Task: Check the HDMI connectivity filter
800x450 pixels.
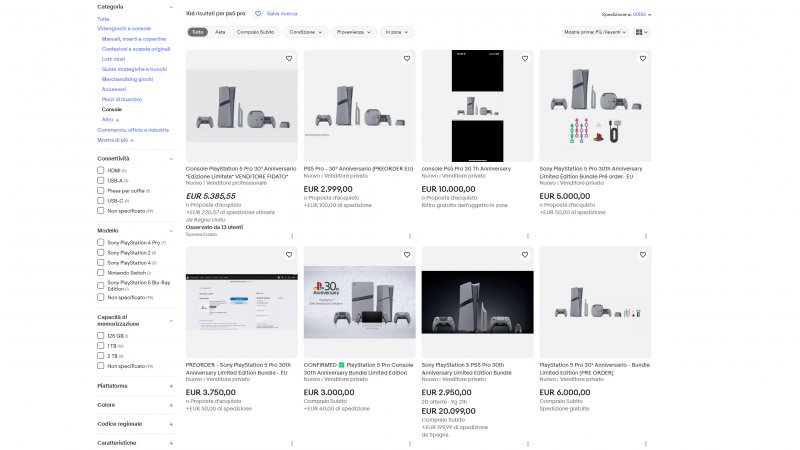Action: point(101,171)
